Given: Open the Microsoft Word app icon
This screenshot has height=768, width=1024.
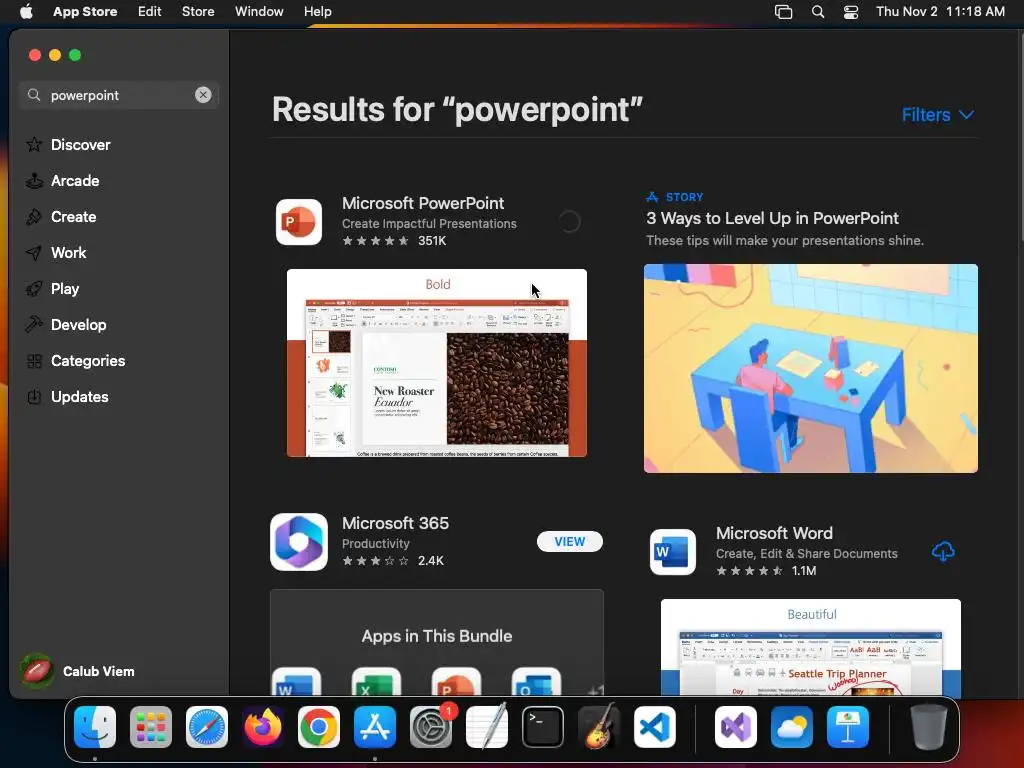Looking at the screenshot, I should click(673, 552).
